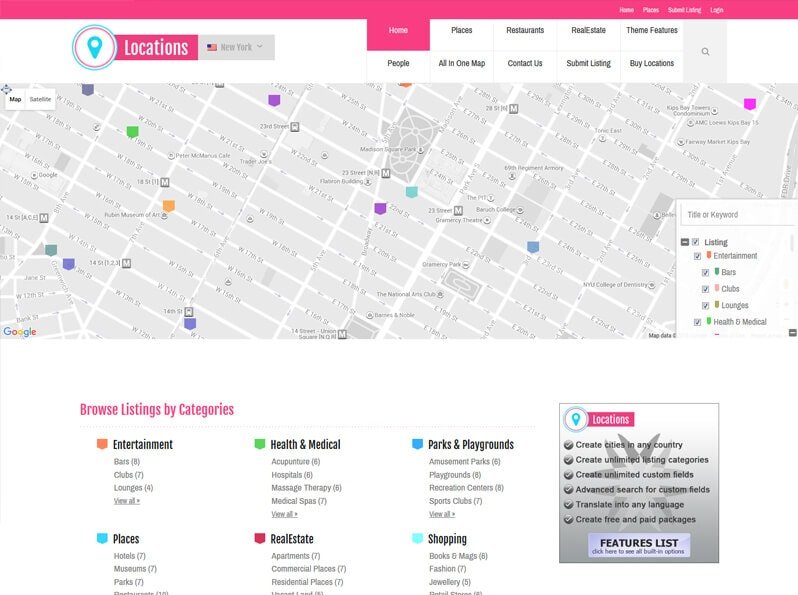Uncheck the Bars filter checkbox
The height and width of the screenshot is (595, 798).
pos(705,273)
